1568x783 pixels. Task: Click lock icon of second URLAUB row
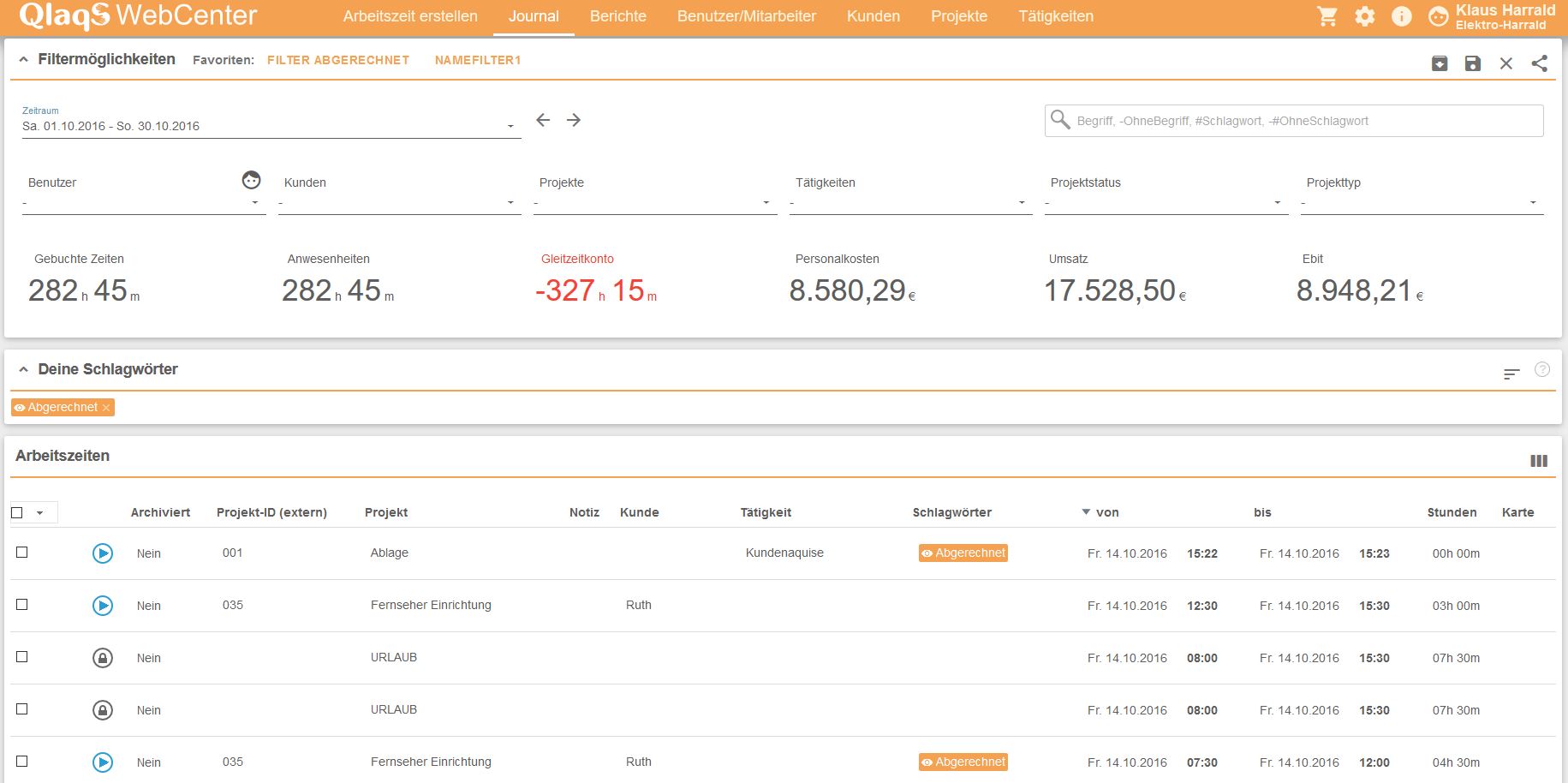(103, 710)
